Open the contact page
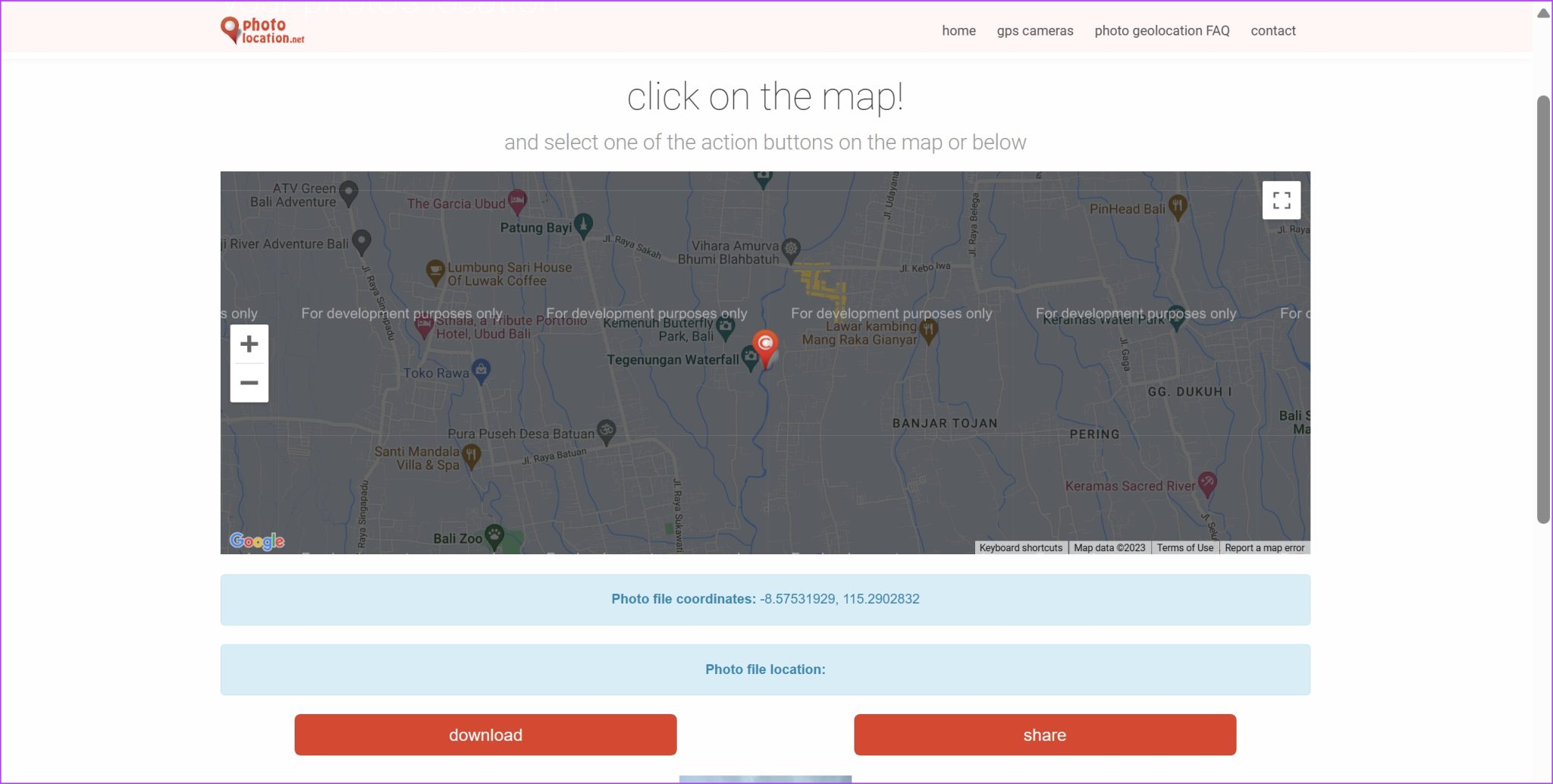This screenshot has height=784, width=1553. point(1273,31)
